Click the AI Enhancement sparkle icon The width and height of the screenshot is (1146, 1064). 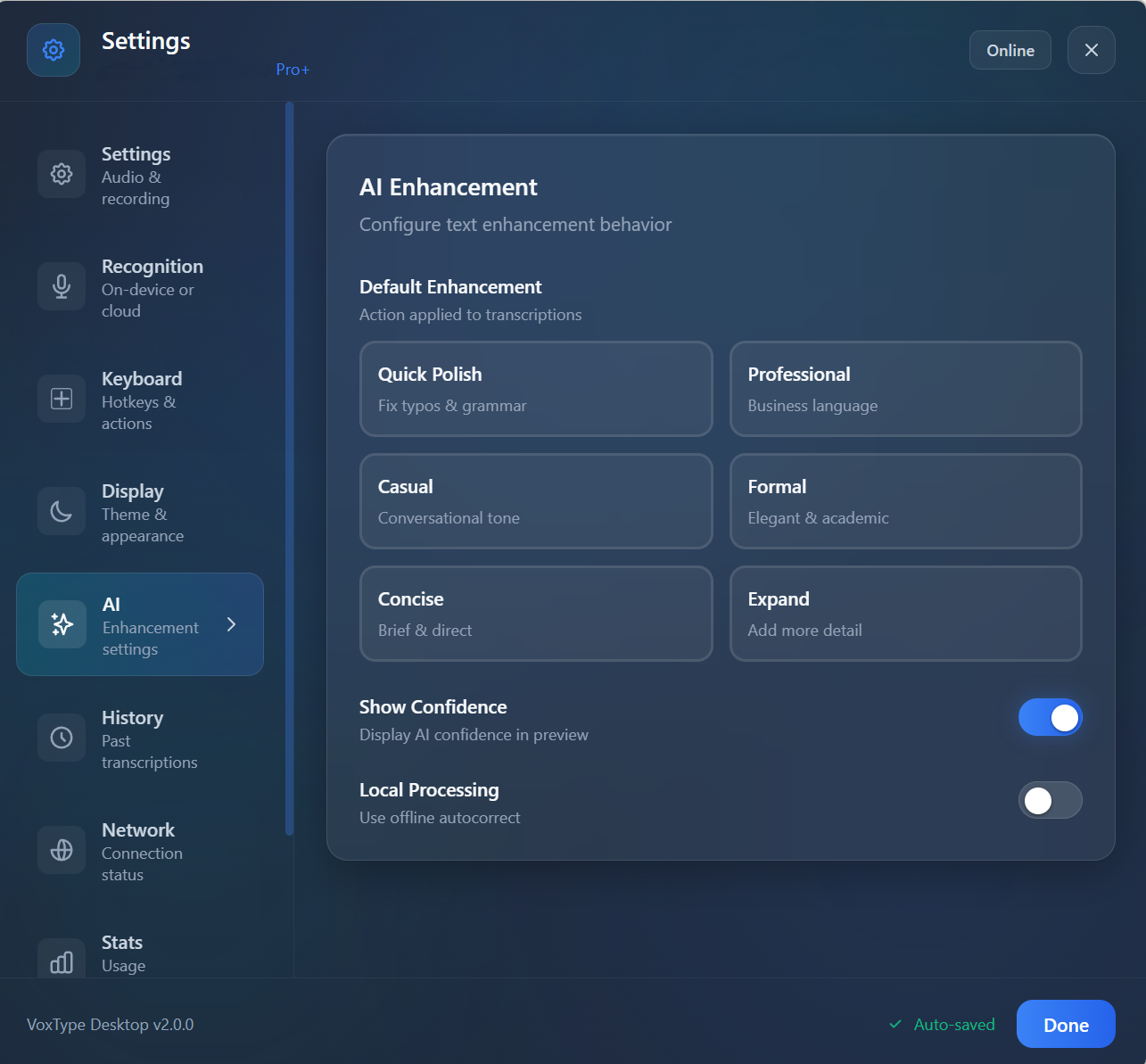tap(61, 624)
